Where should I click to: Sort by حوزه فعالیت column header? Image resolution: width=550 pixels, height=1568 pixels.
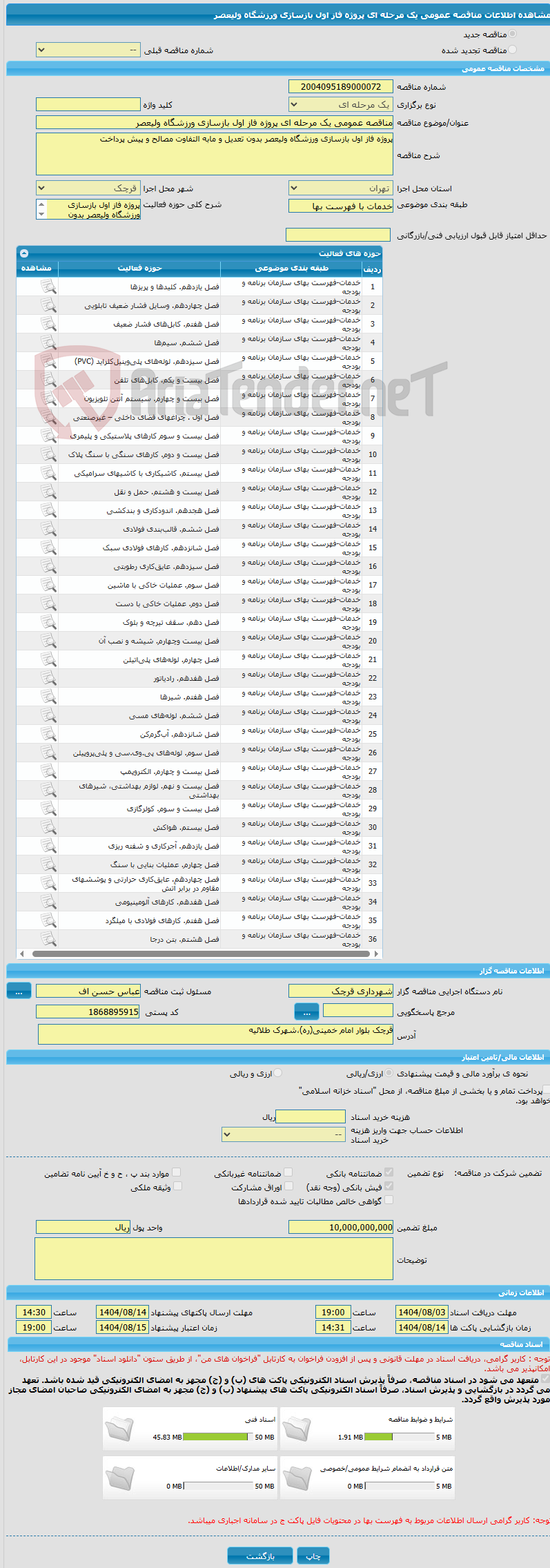139,268
